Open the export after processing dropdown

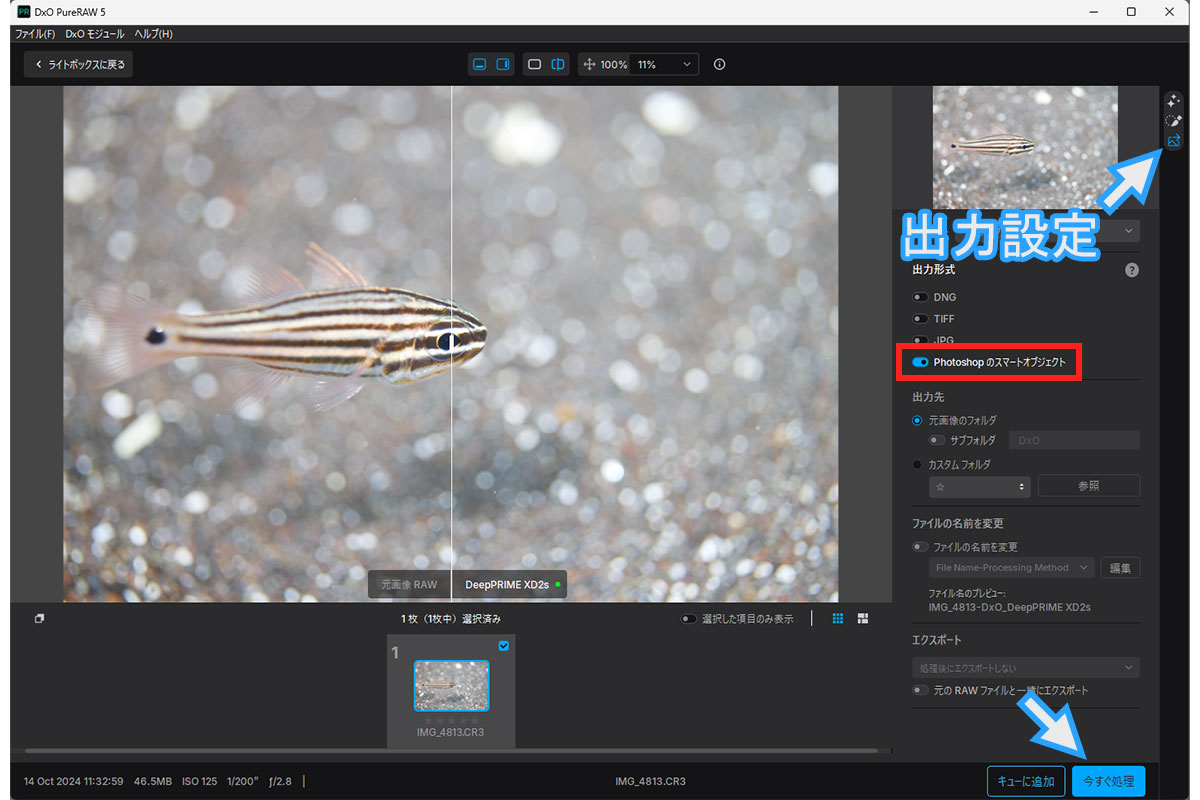coord(1025,667)
